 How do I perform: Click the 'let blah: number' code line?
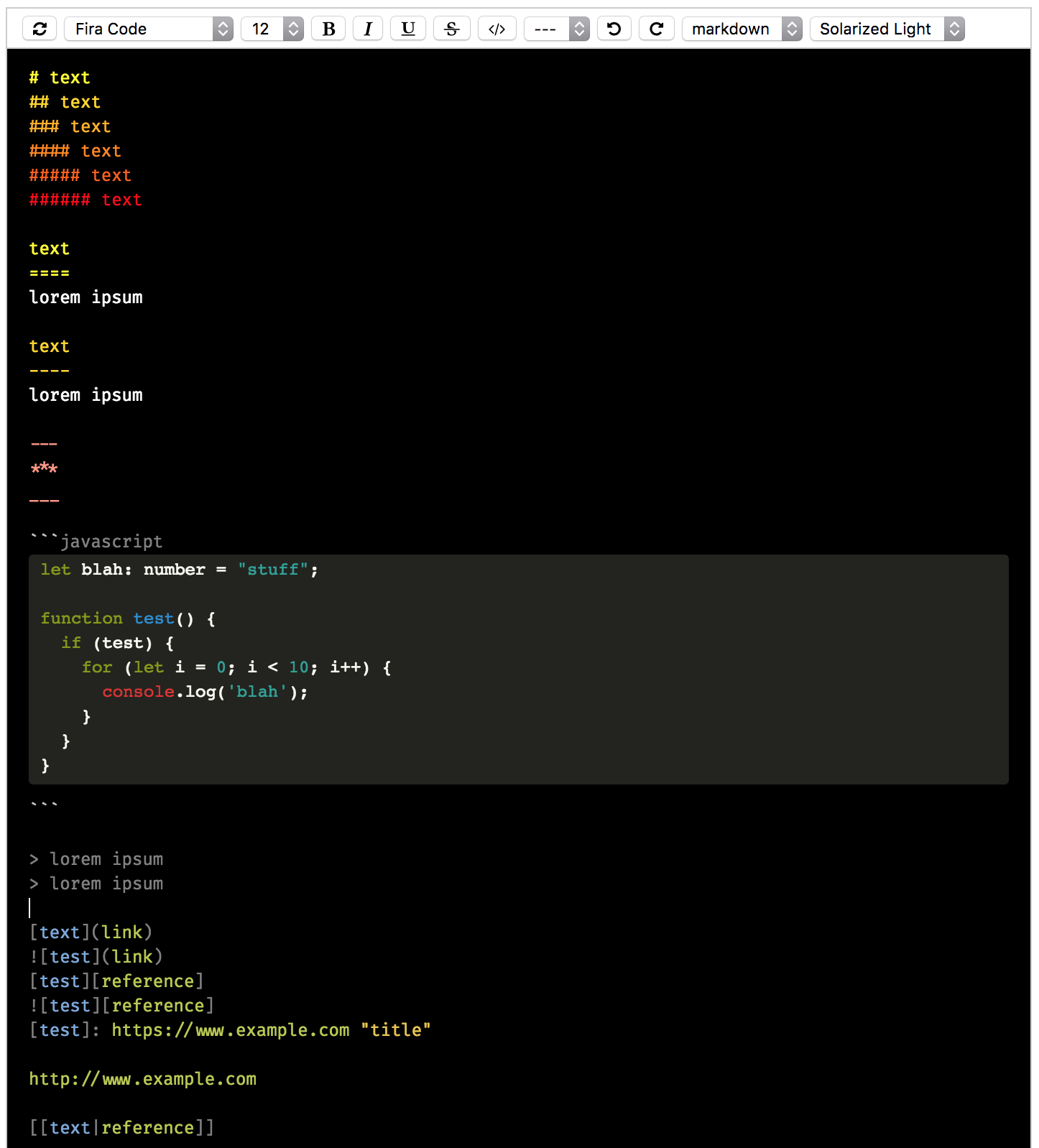(x=180, y=570)
